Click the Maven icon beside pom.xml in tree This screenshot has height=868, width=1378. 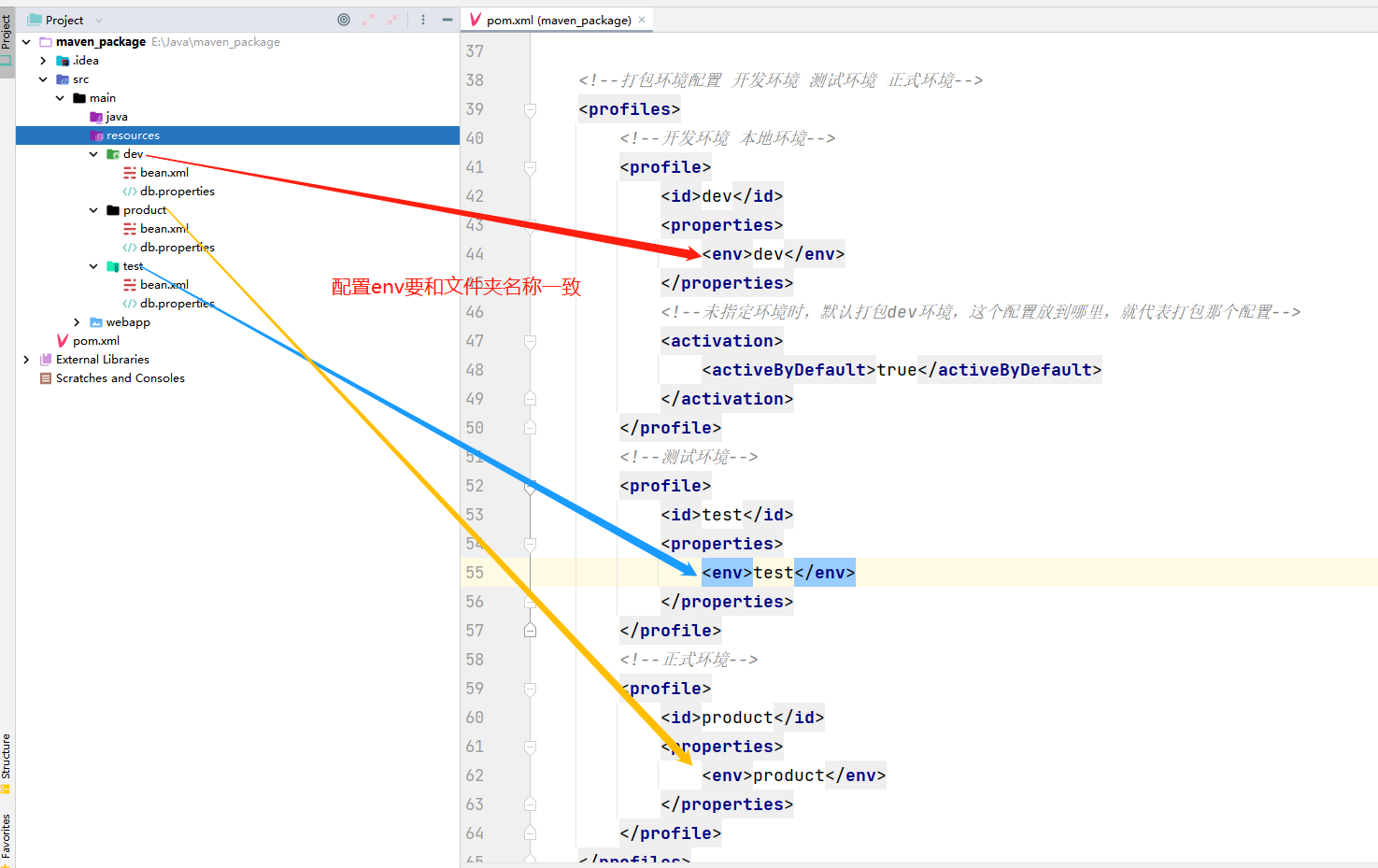(x=63, y=341)
